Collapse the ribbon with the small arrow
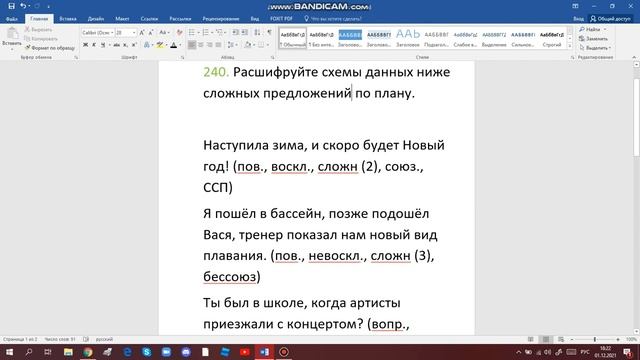 [634, 58]
